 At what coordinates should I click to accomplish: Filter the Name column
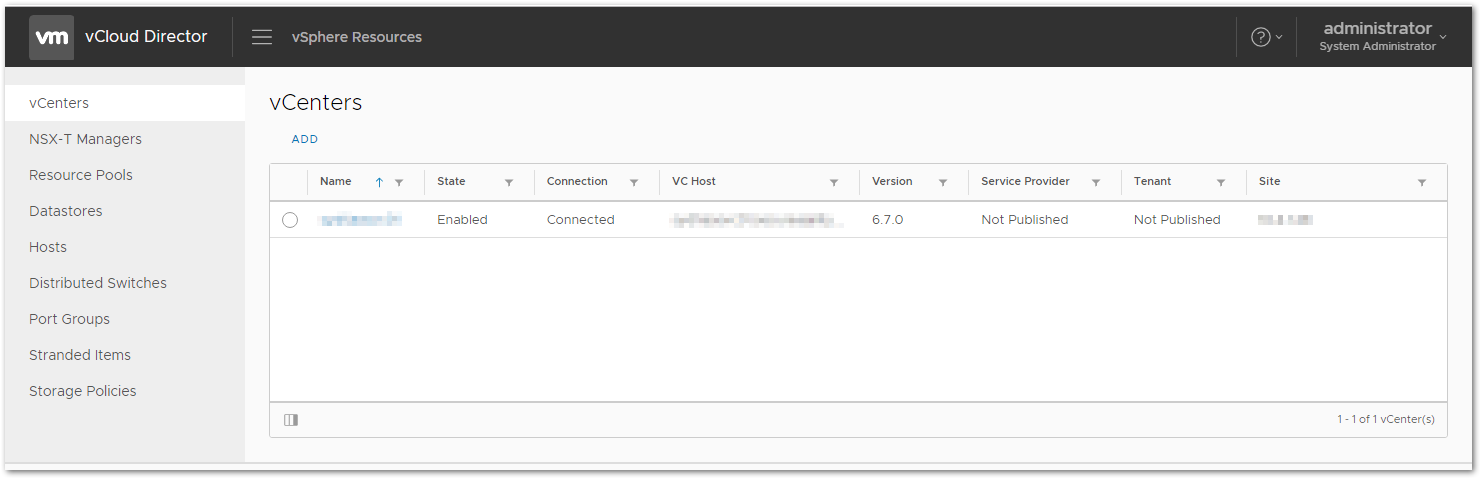coord(399,183)
